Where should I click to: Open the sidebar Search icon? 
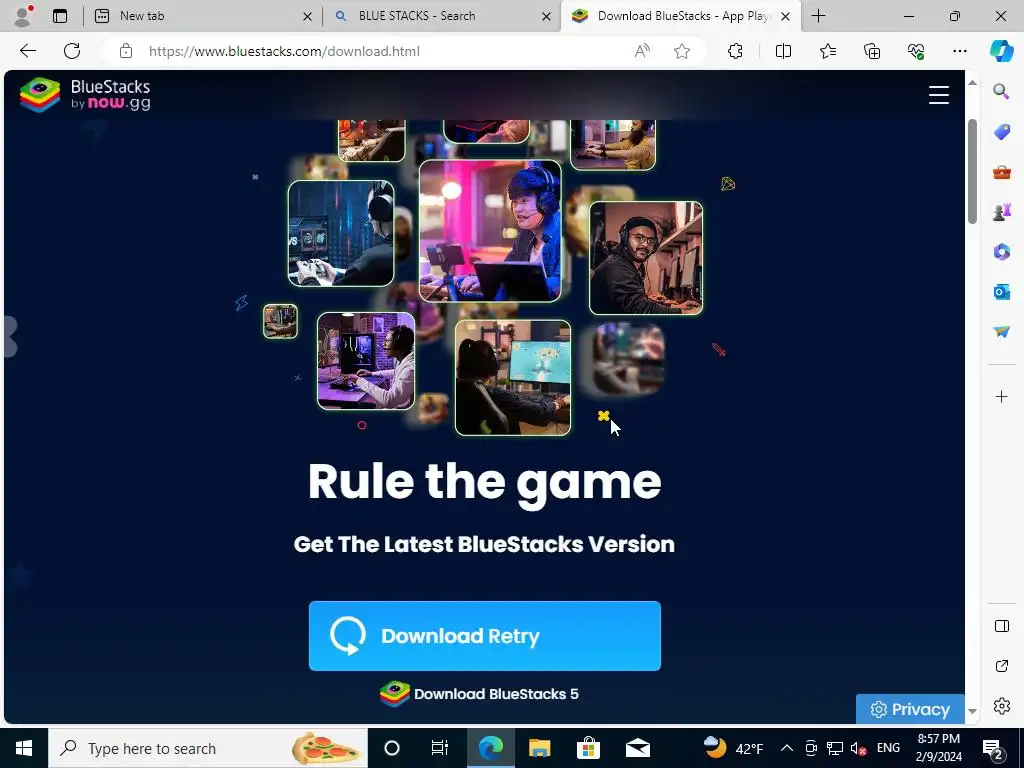coord(1001,91)
